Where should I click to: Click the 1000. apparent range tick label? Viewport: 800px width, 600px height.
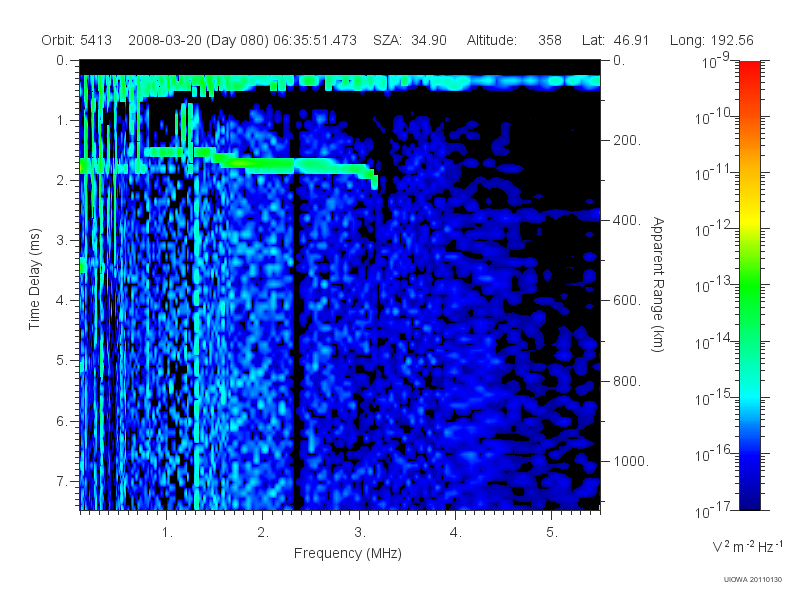(x=631, y=461)
